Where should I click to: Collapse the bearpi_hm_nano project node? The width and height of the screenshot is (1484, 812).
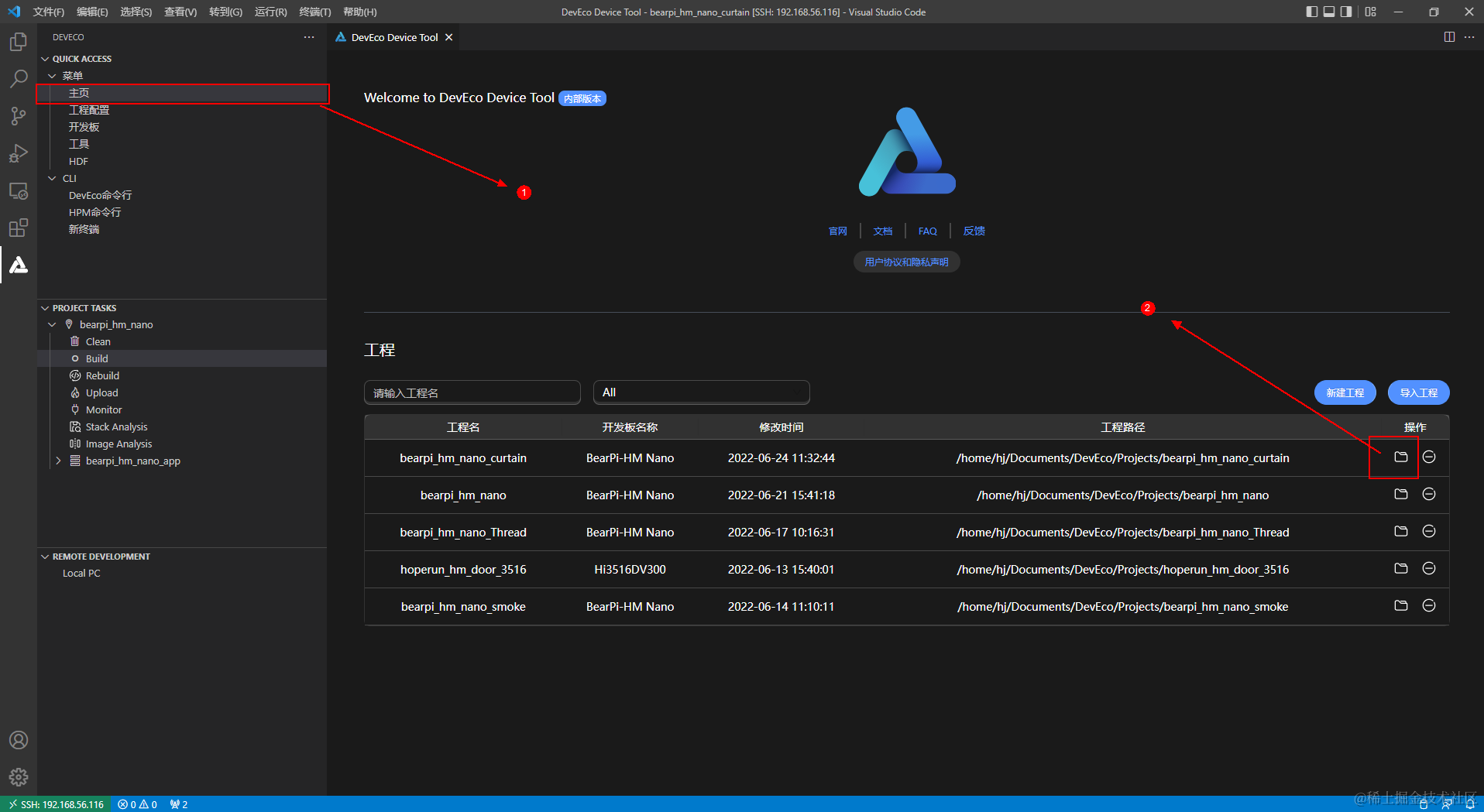(52, 324)
